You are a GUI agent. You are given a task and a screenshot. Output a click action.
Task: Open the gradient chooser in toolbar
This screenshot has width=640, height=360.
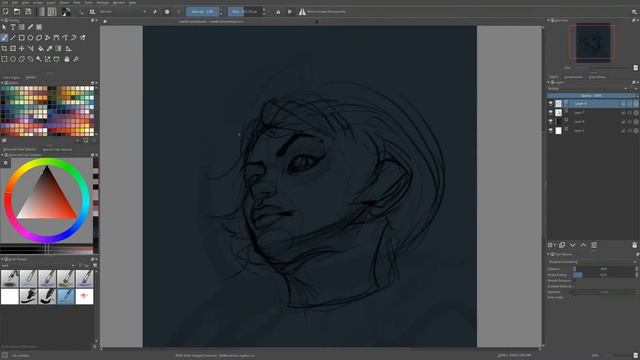41,12
